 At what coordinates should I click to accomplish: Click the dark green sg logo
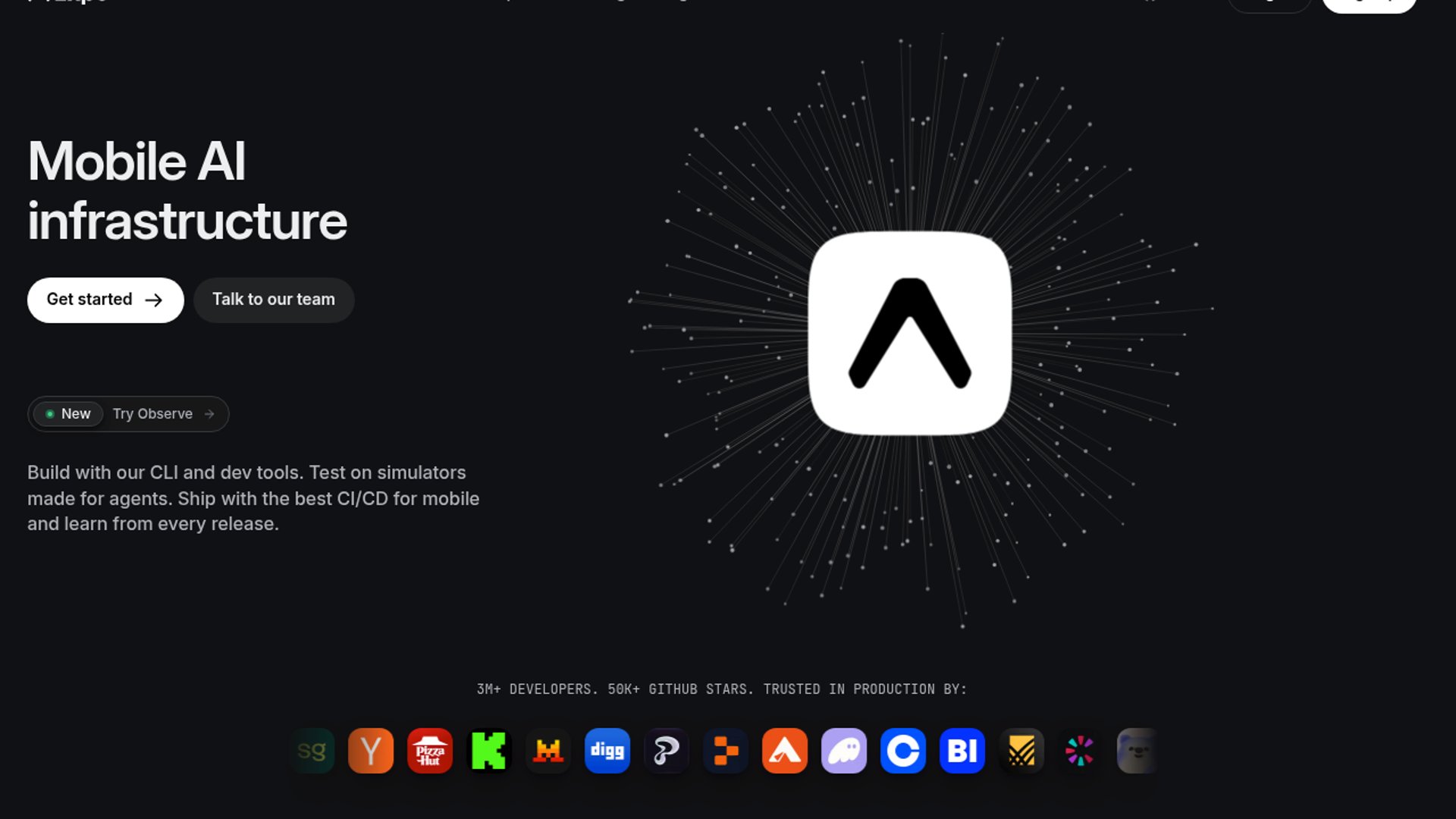click(312, 751)
